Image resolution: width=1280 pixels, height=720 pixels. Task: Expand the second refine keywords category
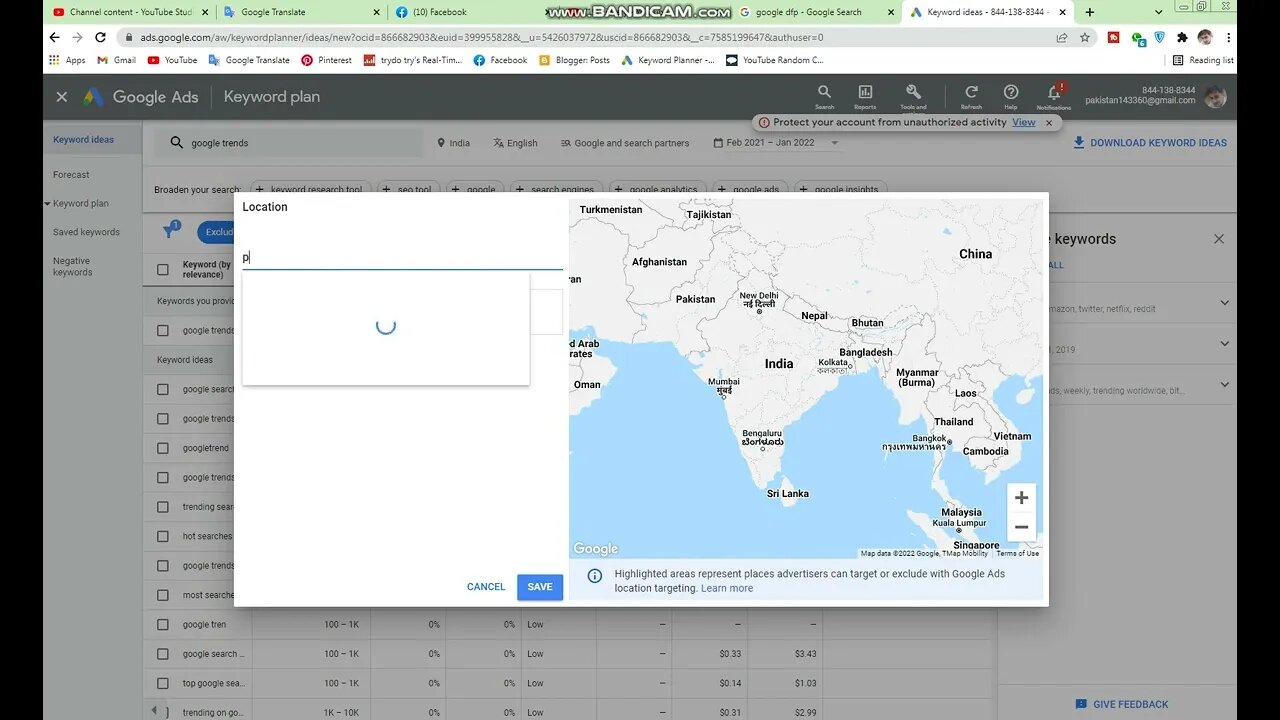tap(1225, 344)
